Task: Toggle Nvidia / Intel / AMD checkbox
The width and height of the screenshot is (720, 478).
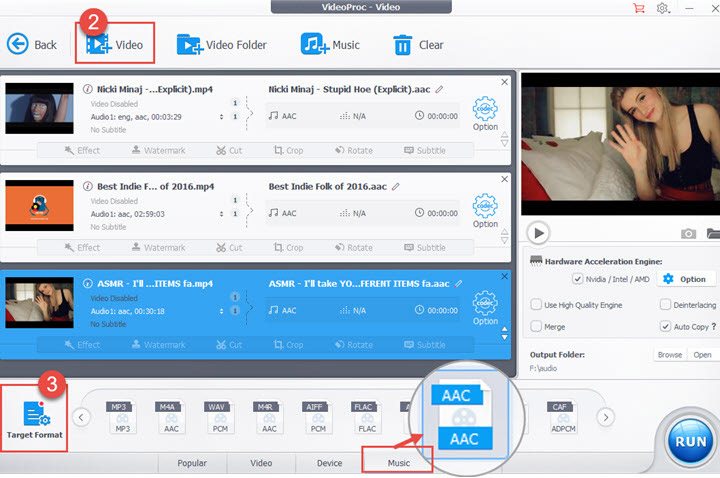Action: click(577, 279)
